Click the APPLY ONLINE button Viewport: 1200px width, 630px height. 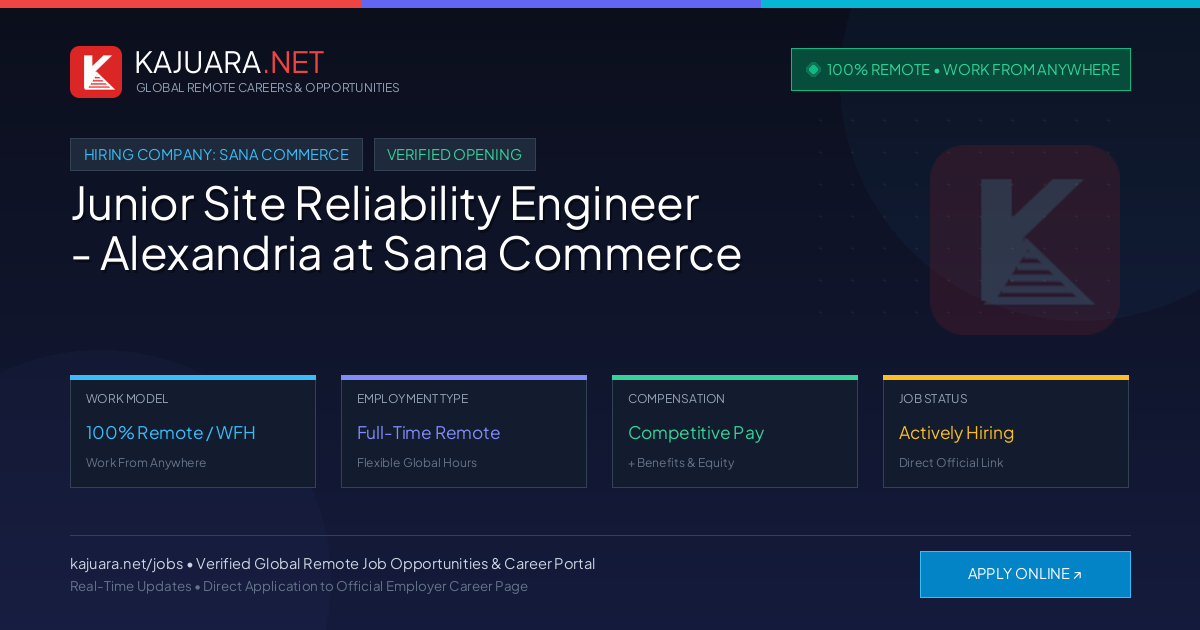click(x=1025, y=574)
